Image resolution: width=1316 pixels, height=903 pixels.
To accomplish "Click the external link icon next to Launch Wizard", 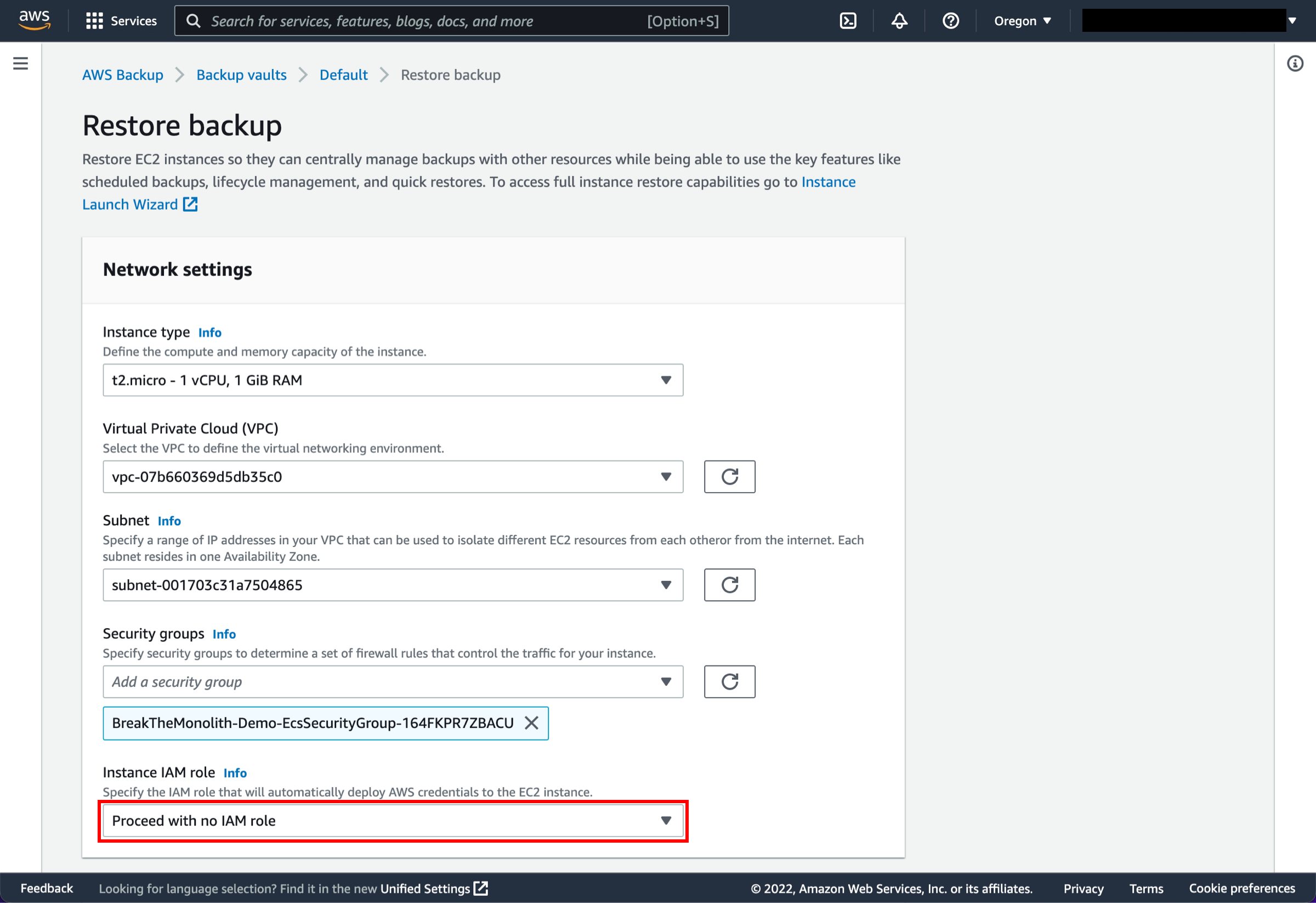I will click(x=190, y=204).
